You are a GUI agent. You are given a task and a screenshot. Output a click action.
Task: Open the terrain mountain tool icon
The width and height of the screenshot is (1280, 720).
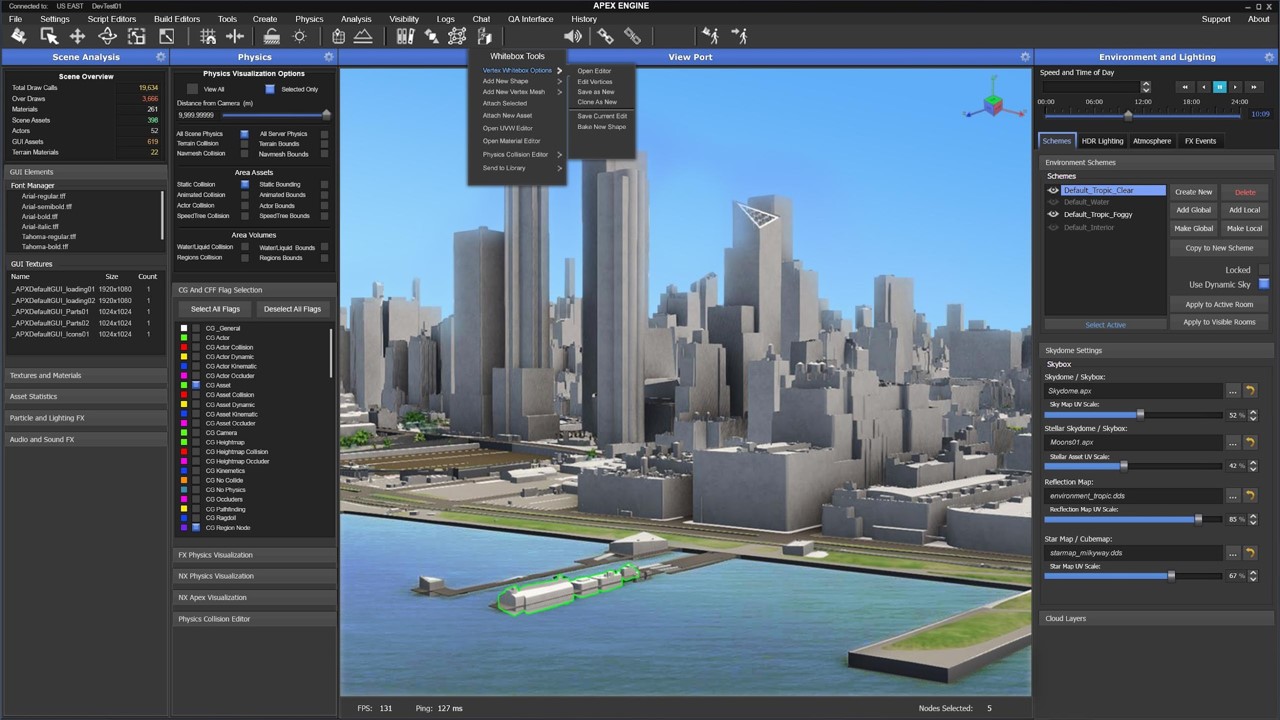[364, 37]
